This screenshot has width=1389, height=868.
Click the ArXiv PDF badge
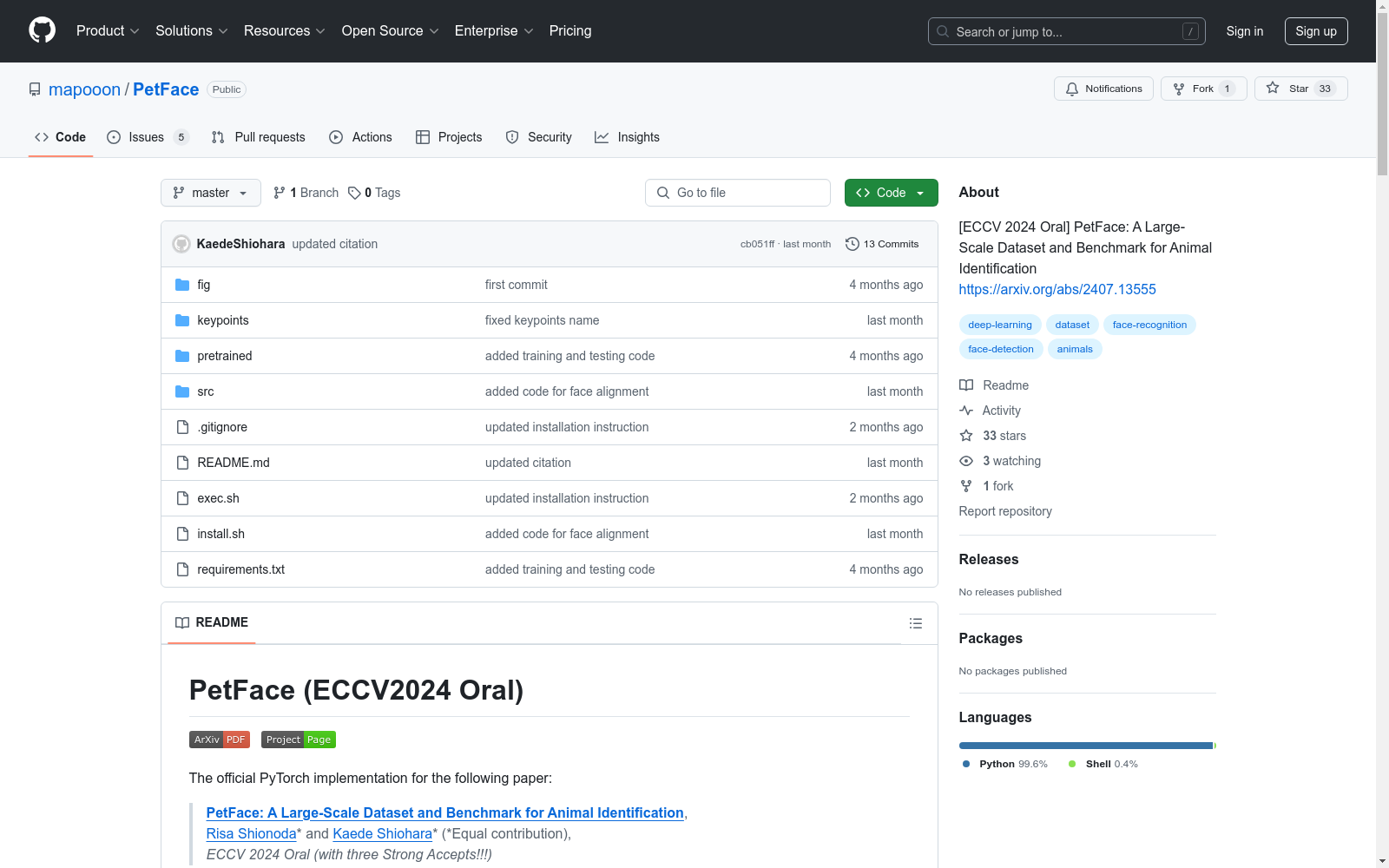pos(220,740)
